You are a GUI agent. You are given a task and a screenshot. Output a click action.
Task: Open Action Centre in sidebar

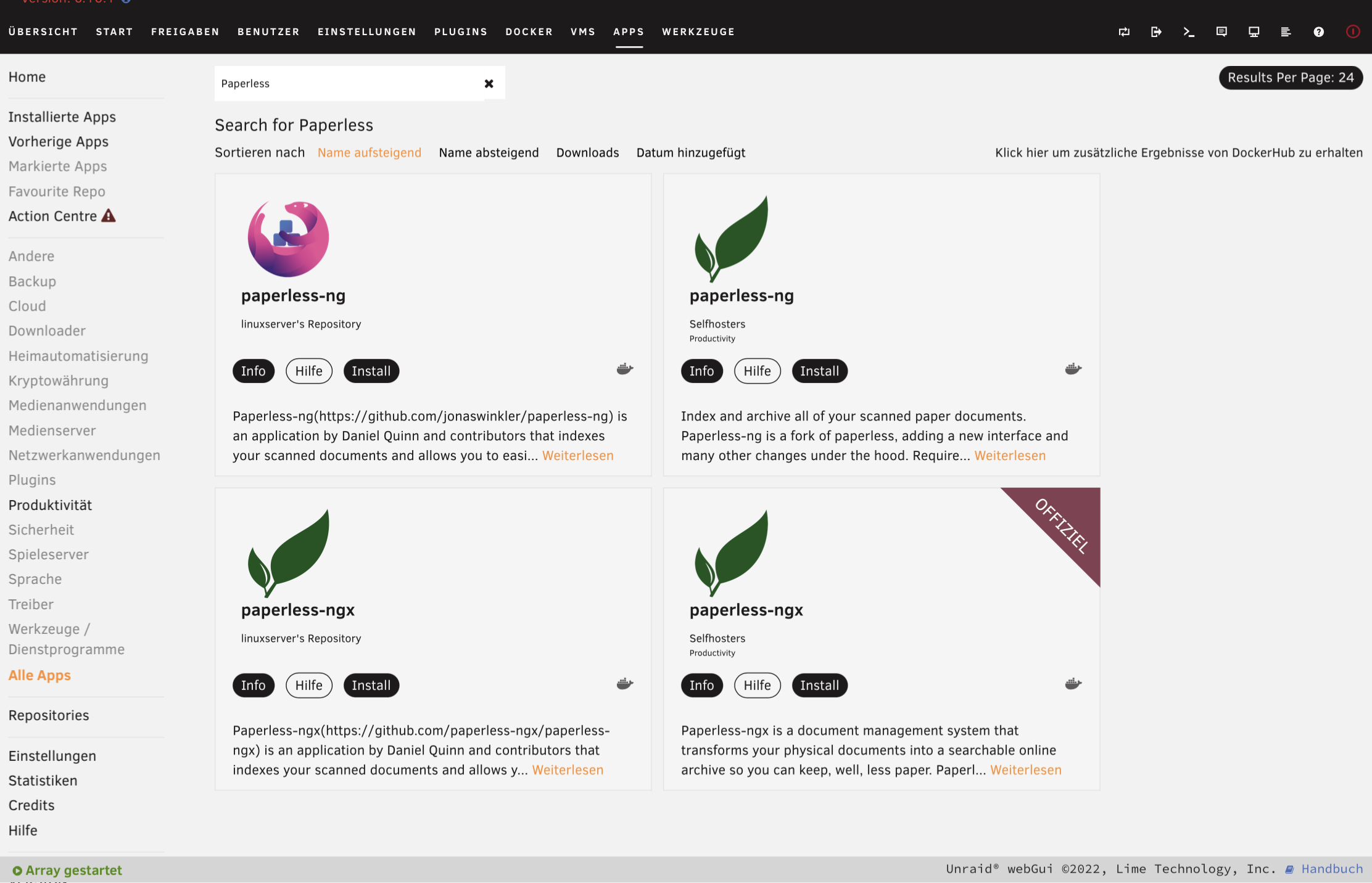click(52, 216)
